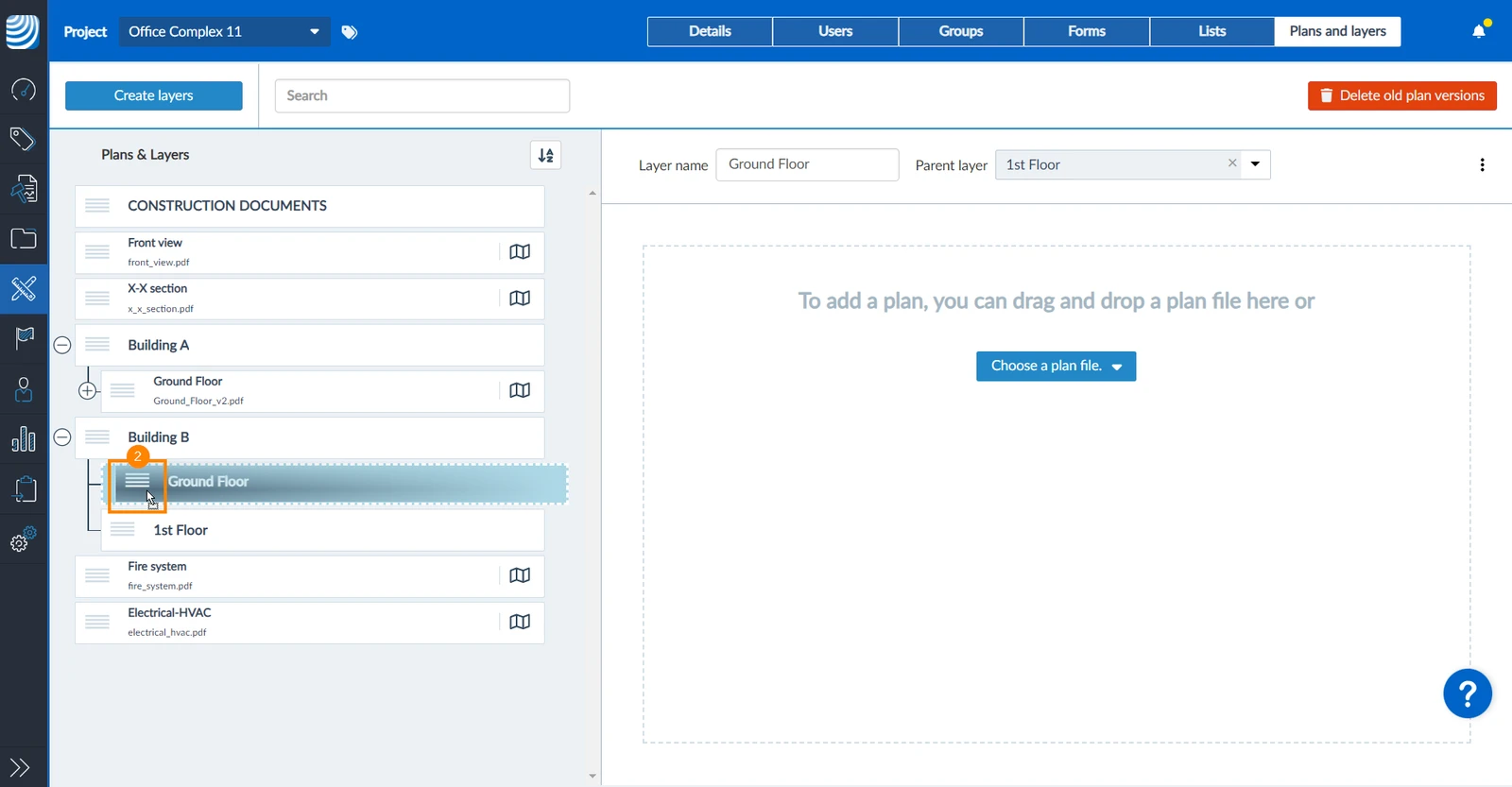The width and height of the screenshot is (1512, 787).
Task: Open the three-dot more options menu
Action: coord(1482,165)
